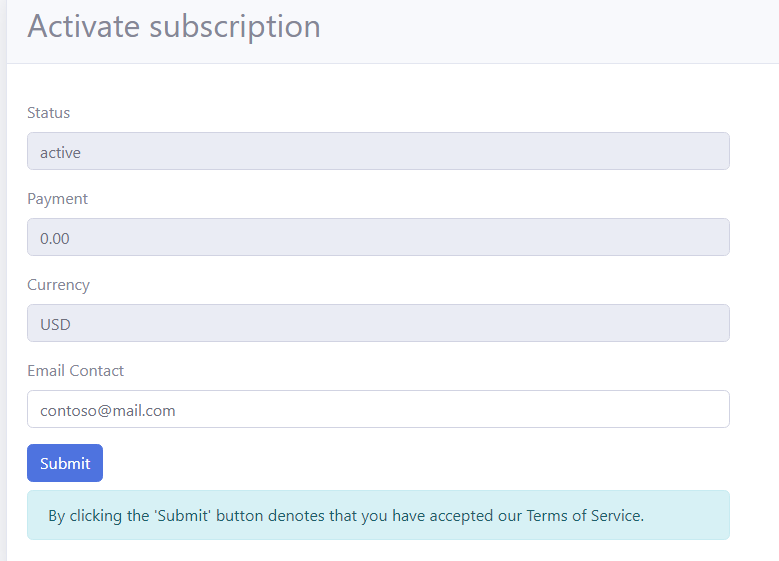Click Terms of Service text in notice
Screen dimensions: 779x561
click(585, 516)
